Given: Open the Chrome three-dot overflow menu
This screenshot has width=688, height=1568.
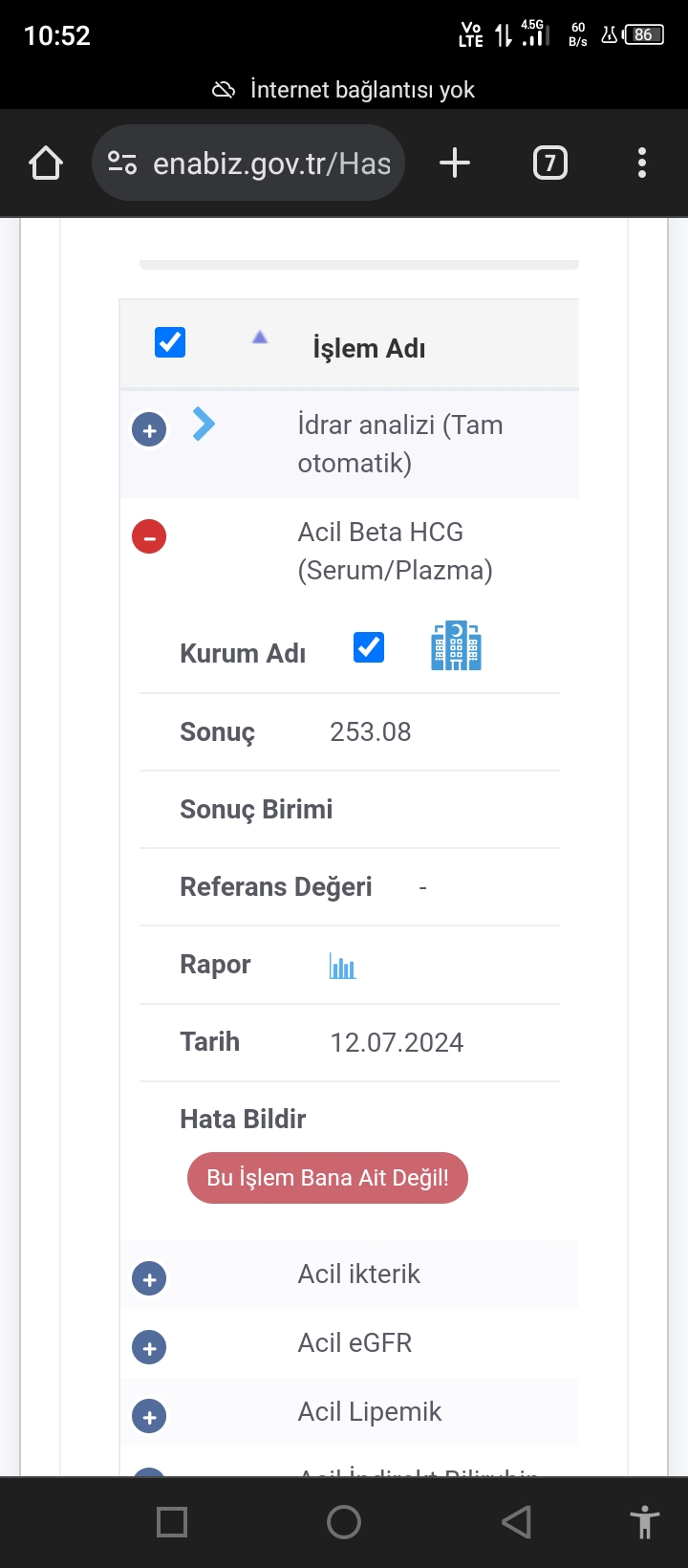Looking at the screenshot, I should pos(642,163).
